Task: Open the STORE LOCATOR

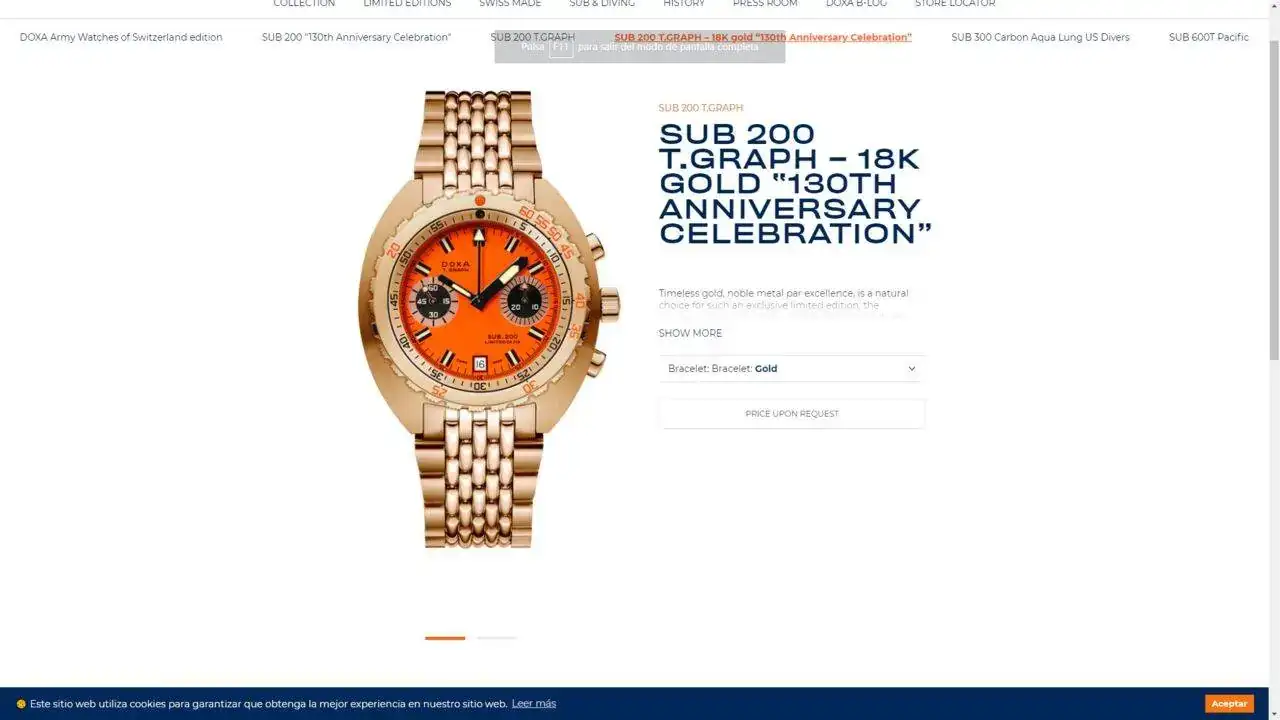Action: point(955,4)
